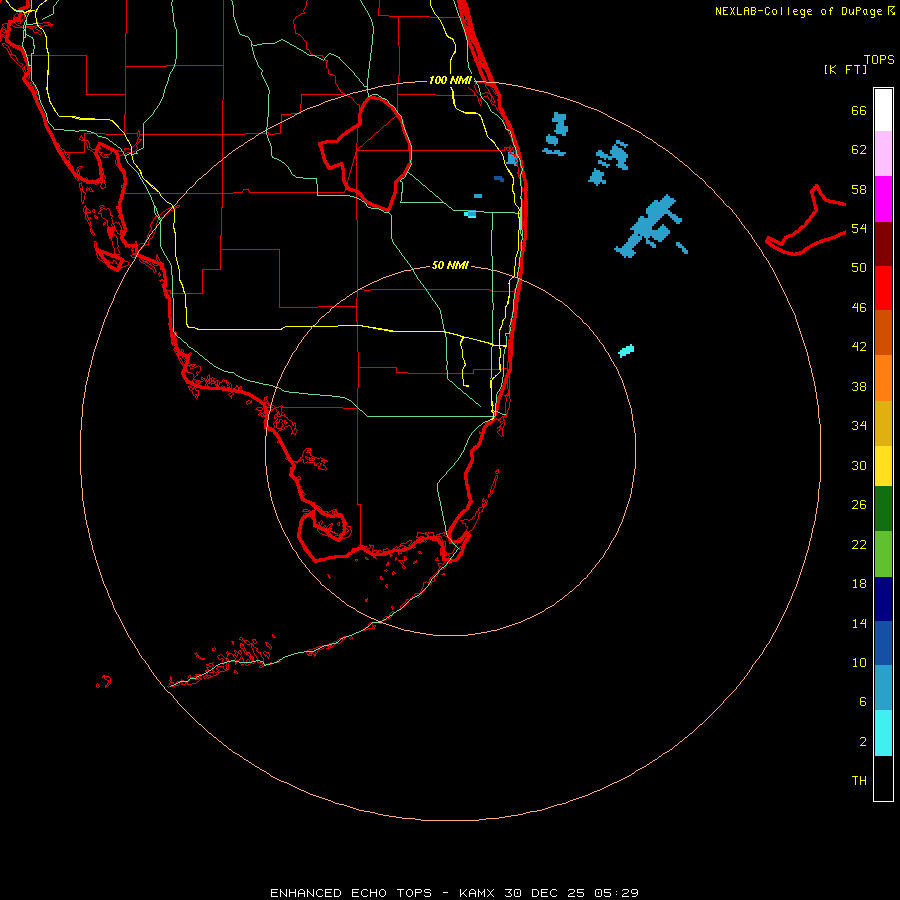Click the legend value 6

pos(863,702)
